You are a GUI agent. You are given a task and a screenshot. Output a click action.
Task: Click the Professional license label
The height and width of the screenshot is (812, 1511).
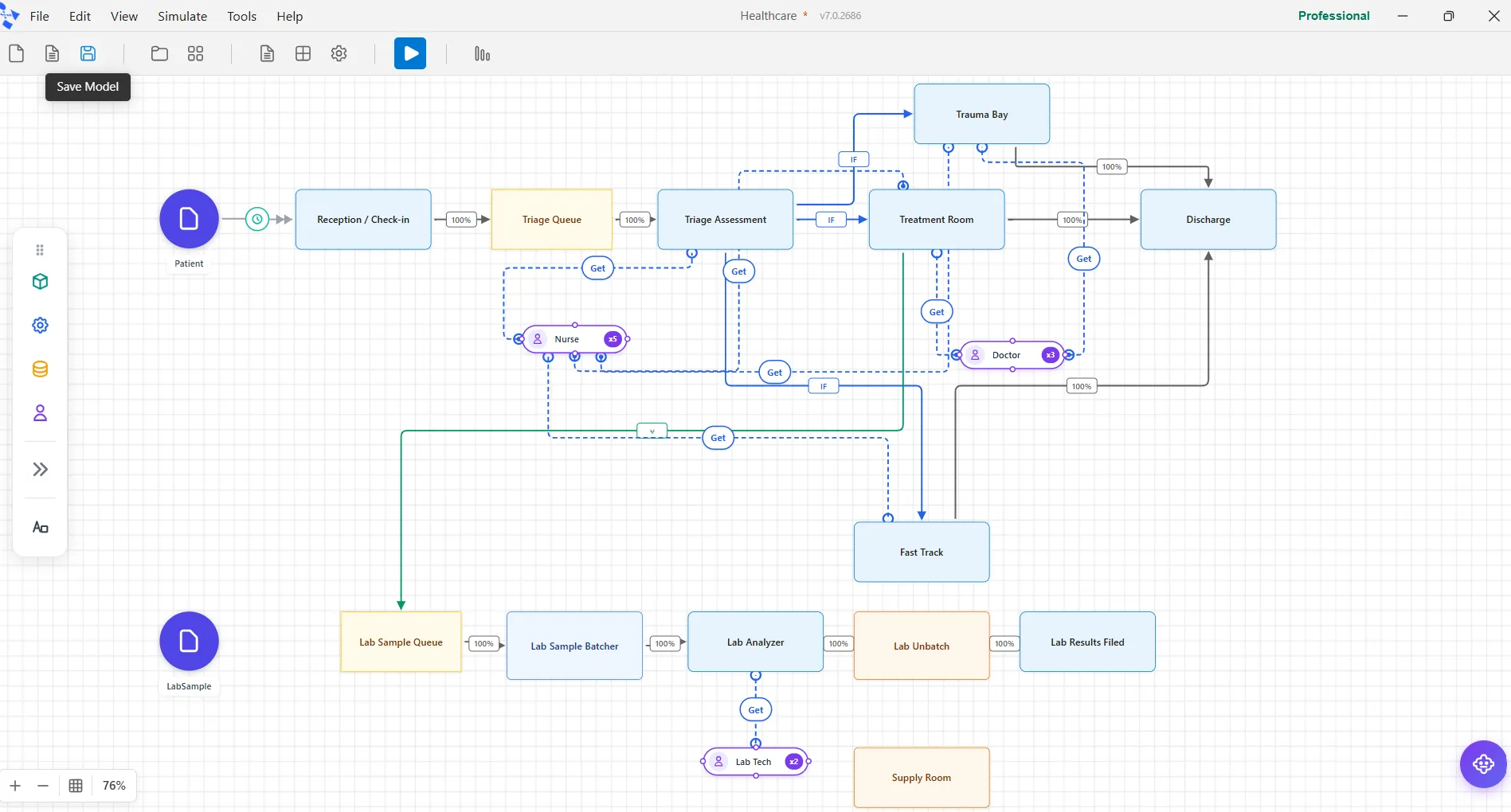pos(1333,16)
